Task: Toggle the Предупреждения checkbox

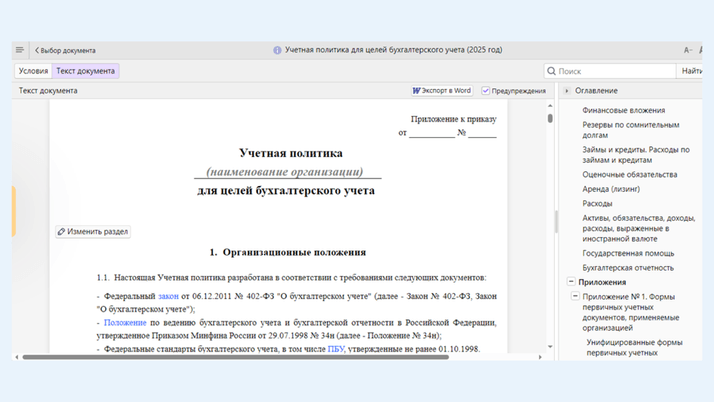Action: coord(486,91)
